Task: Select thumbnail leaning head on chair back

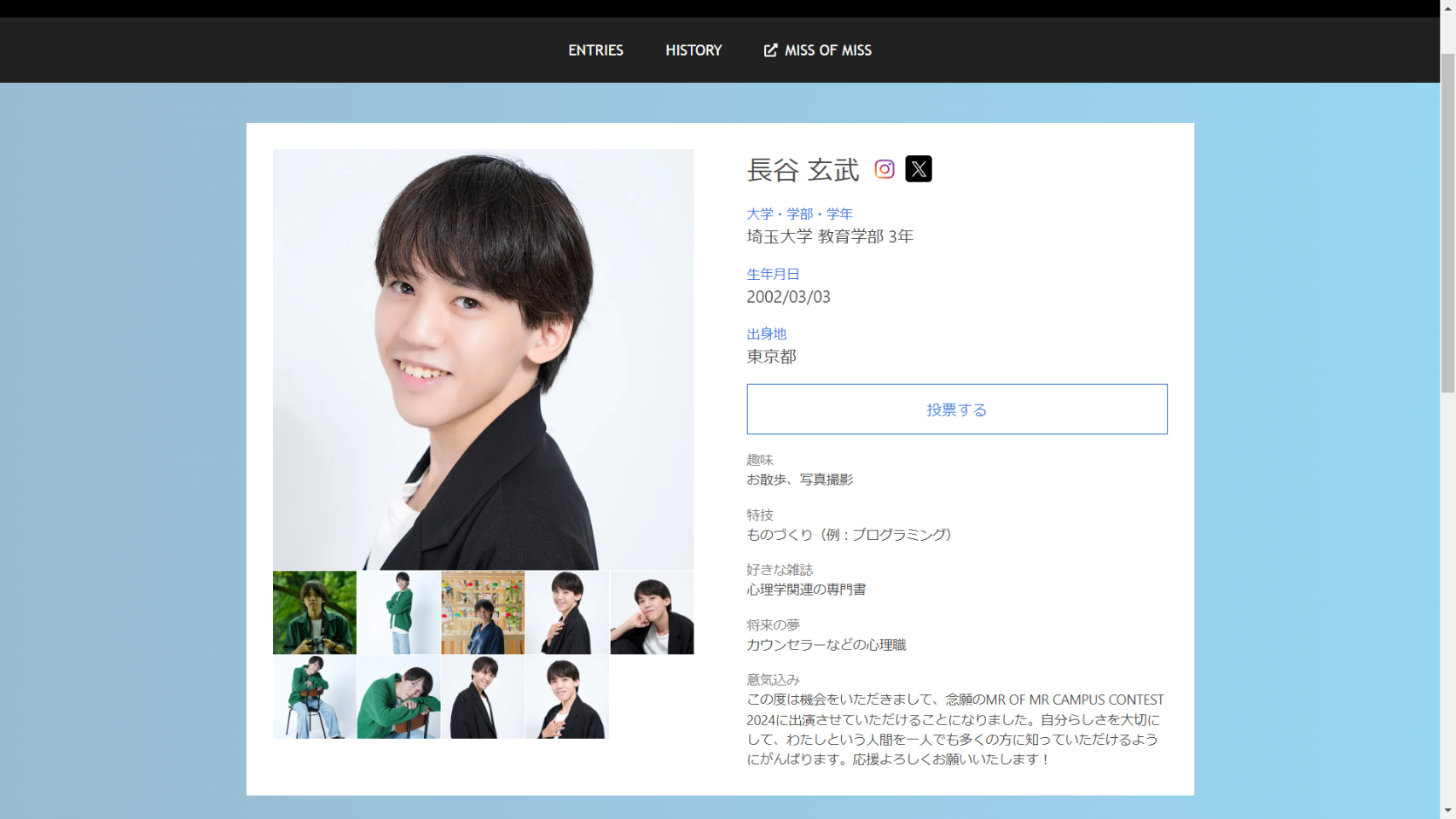Action: [x=398, y=697]
